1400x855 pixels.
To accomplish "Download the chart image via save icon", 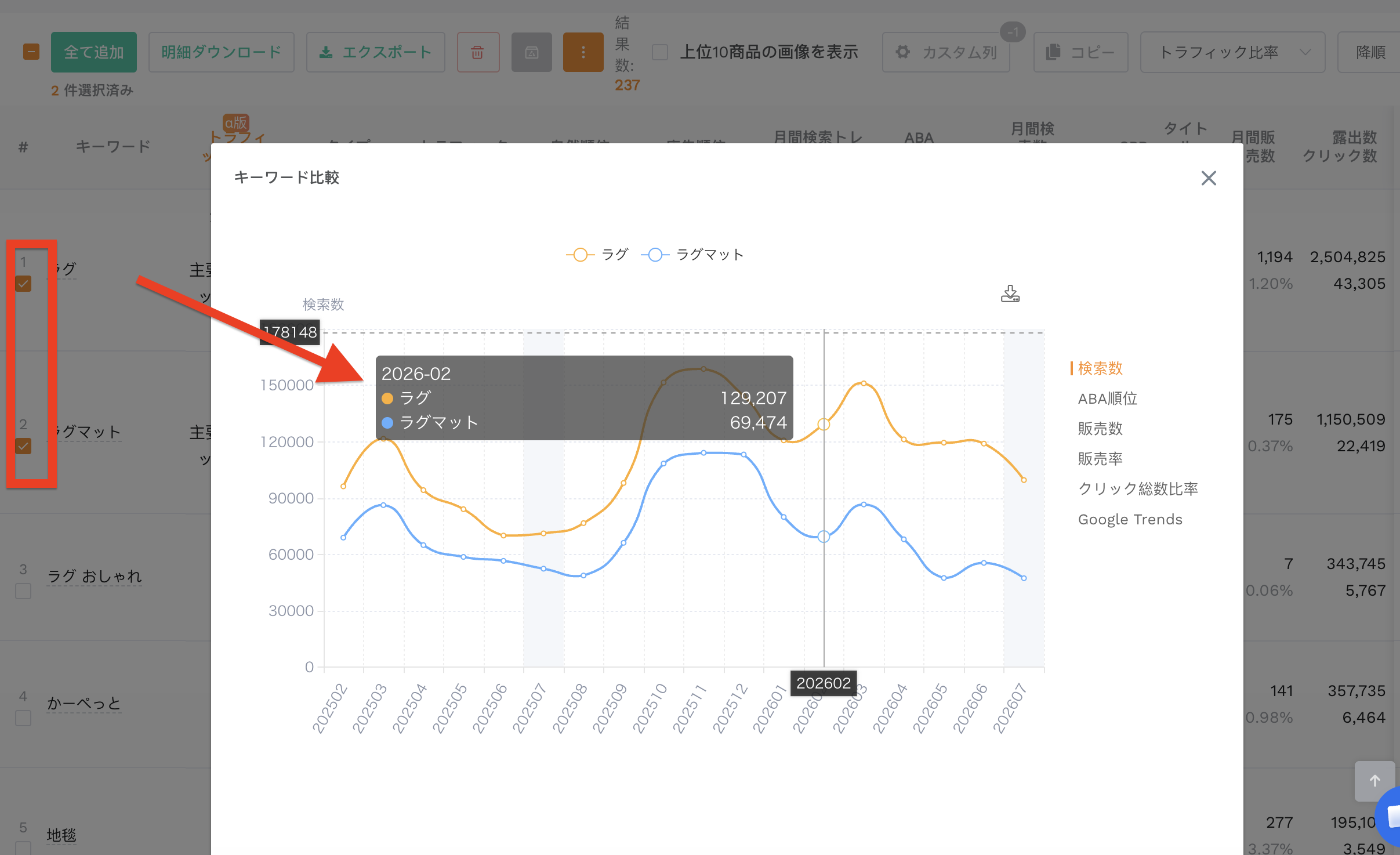I will pos(1010,294).
